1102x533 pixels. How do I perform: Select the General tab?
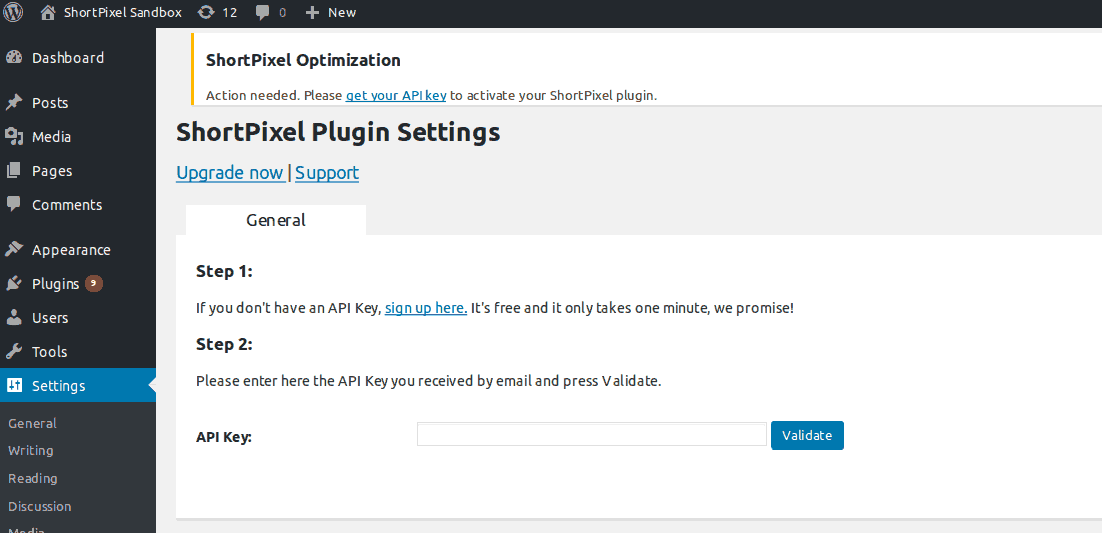276,220
